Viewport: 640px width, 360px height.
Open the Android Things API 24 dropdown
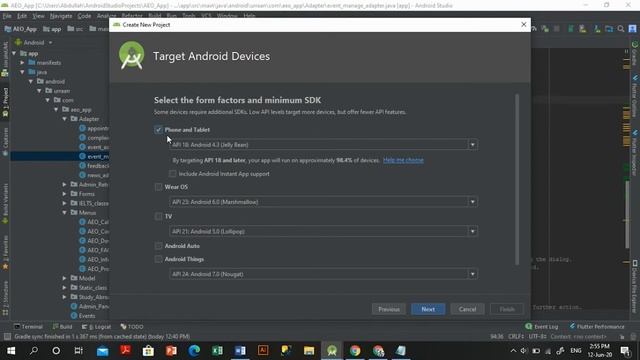point(323,274)
